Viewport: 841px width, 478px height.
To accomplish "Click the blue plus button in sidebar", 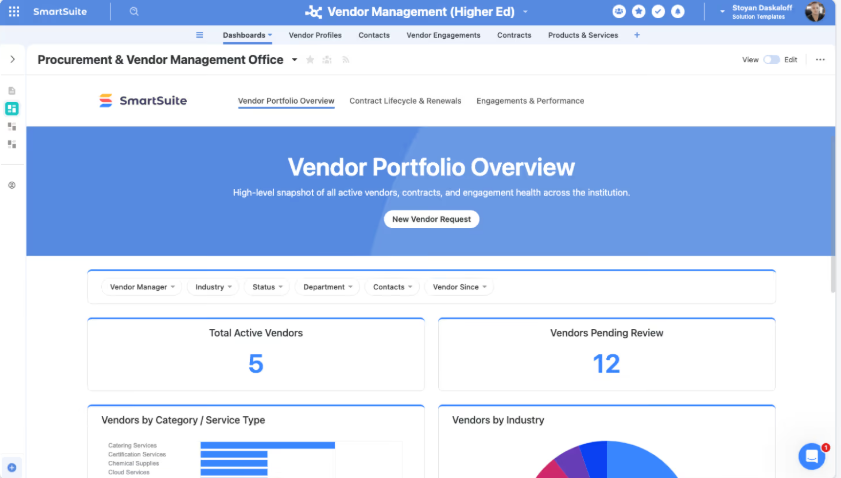I will coord(12,467).
